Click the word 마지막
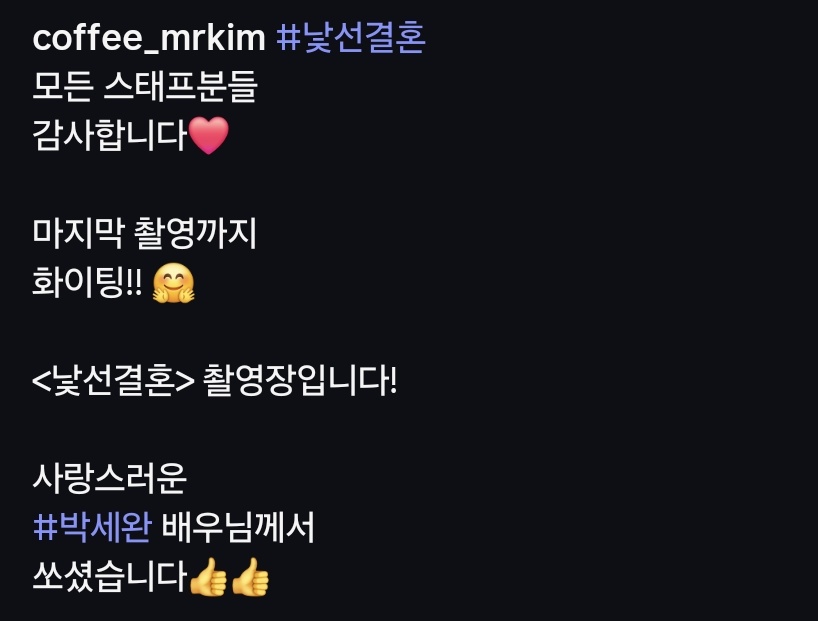Screen dimensions: 818x621 point(78,234)
